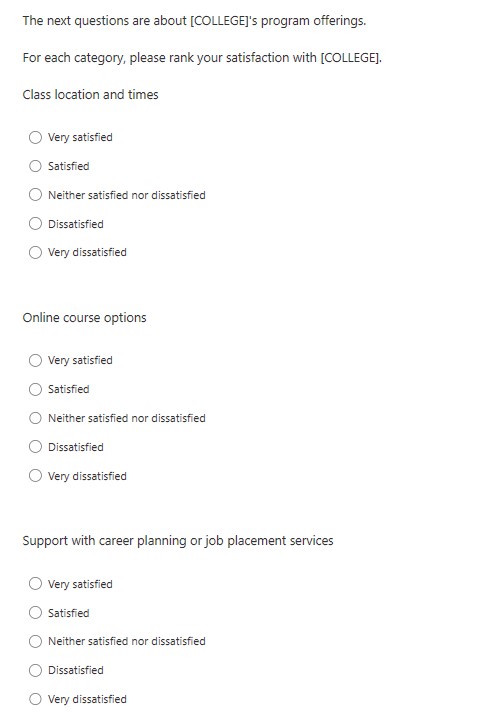The width and height of the screenshot is (502, 719).
Task: Select Very satisfied for career planning support
Action: (x=35, y=584)
